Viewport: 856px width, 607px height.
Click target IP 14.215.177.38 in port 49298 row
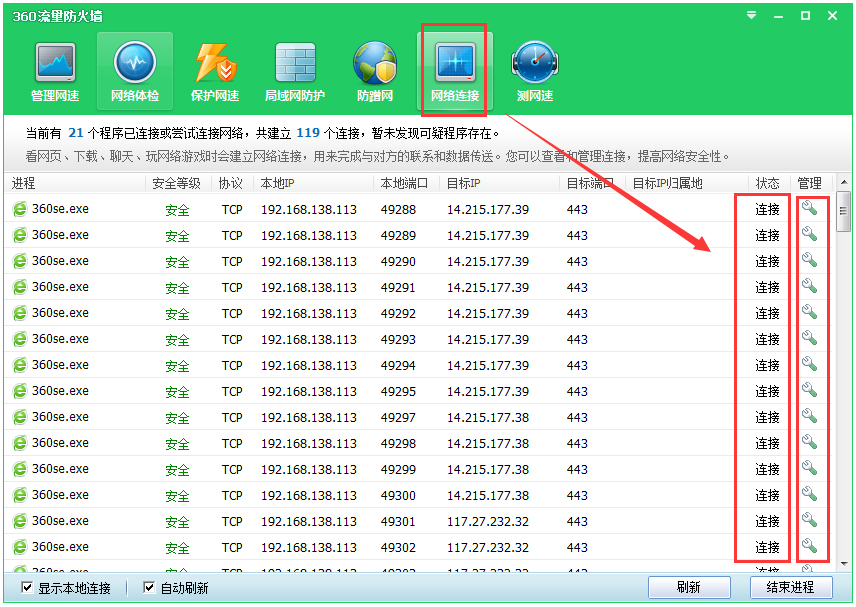click(x=488, y=443)
